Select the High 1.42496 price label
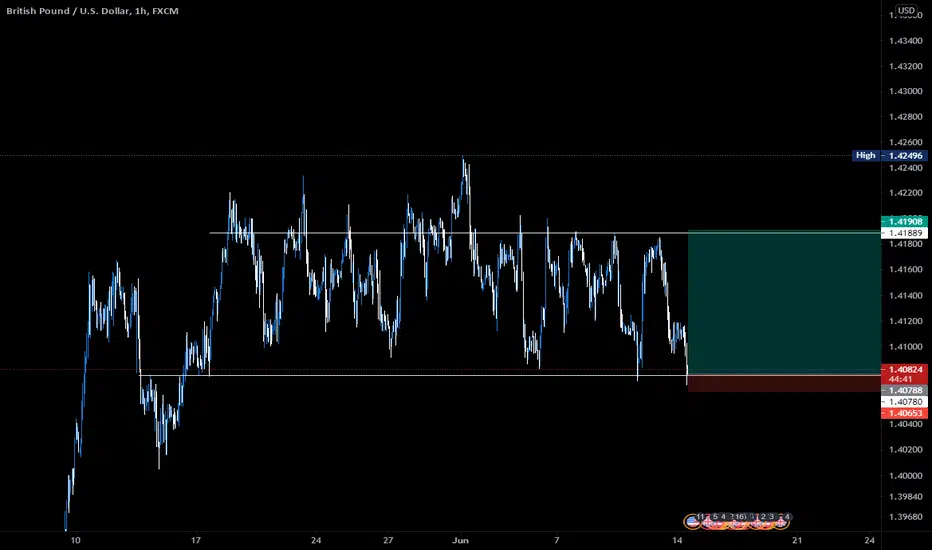The image size is (932, 550). point(889,155)
